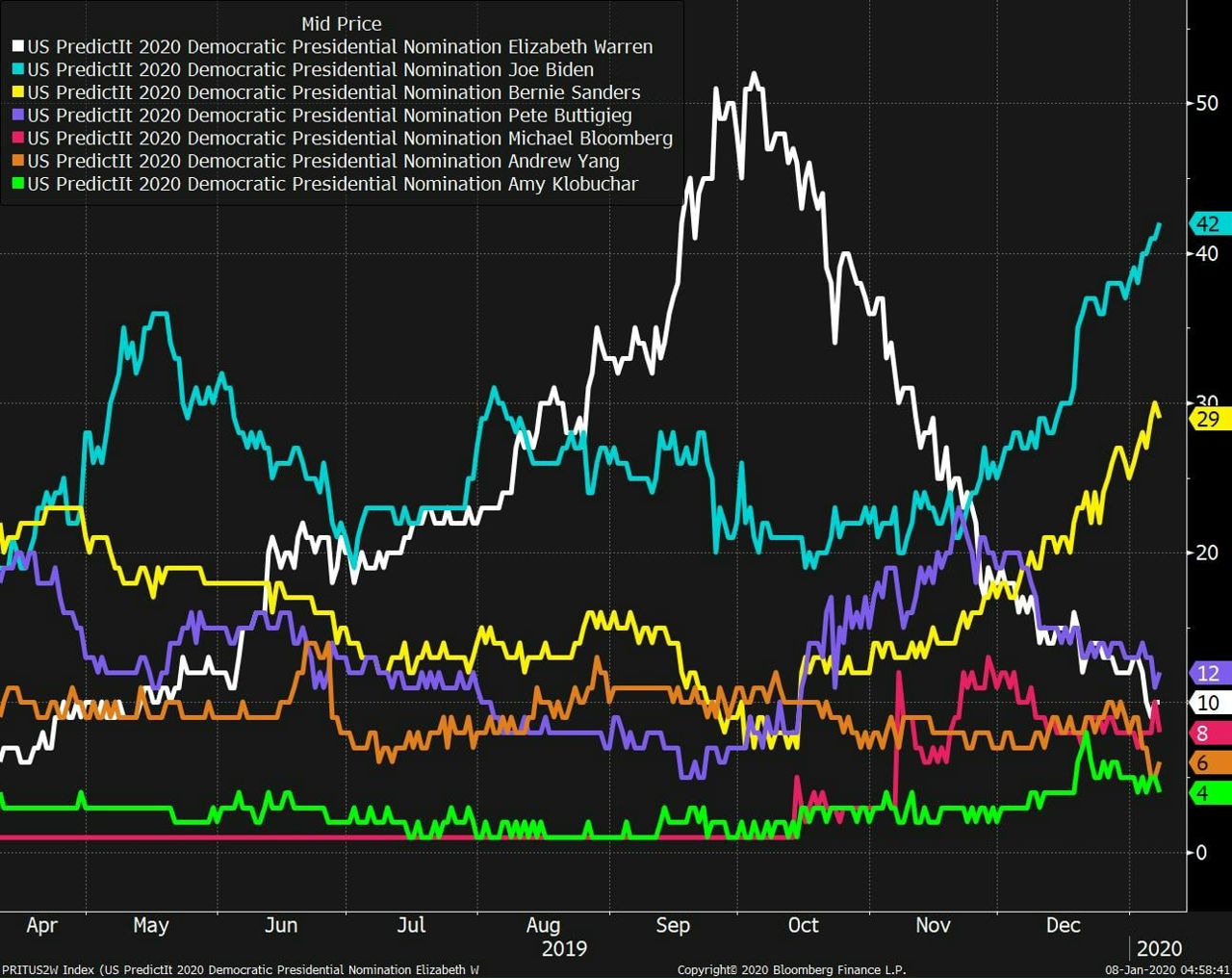The height and width of the screenshot is (978, 1232).
Task: Click the 50 value on the price axis
Action: 1206,103
